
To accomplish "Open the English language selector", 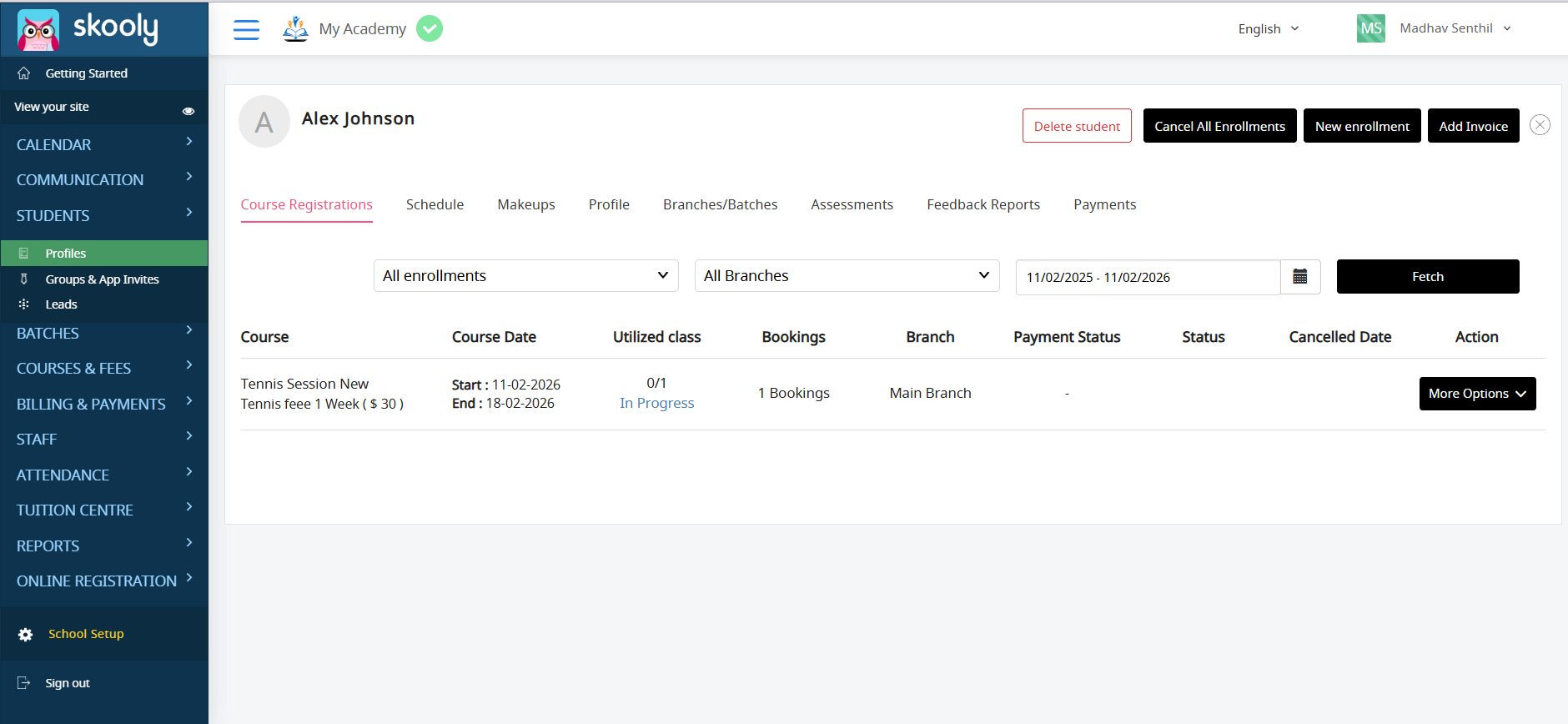I will tap(1268, 29).
